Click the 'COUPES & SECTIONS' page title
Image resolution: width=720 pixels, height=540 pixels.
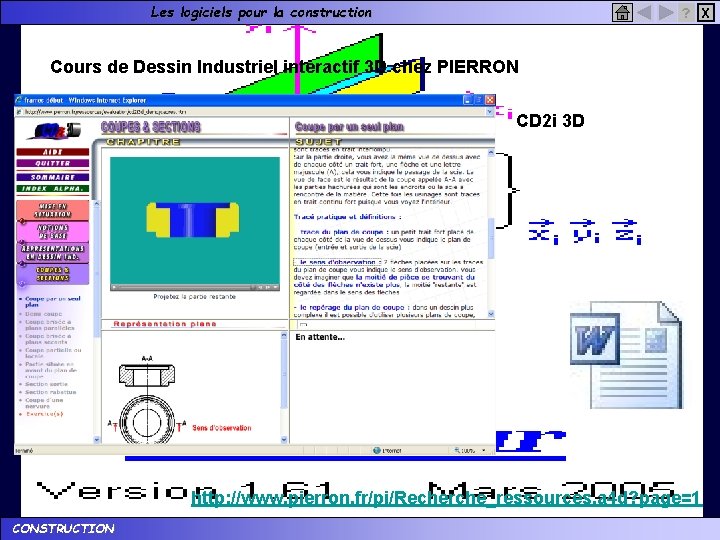[151, 127]
